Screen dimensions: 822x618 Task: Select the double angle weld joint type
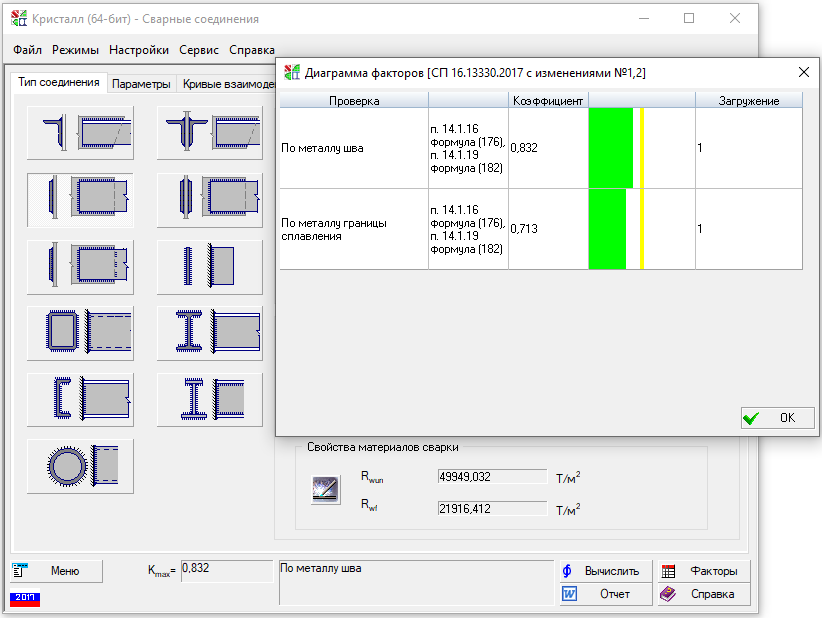tap(209, 132)
